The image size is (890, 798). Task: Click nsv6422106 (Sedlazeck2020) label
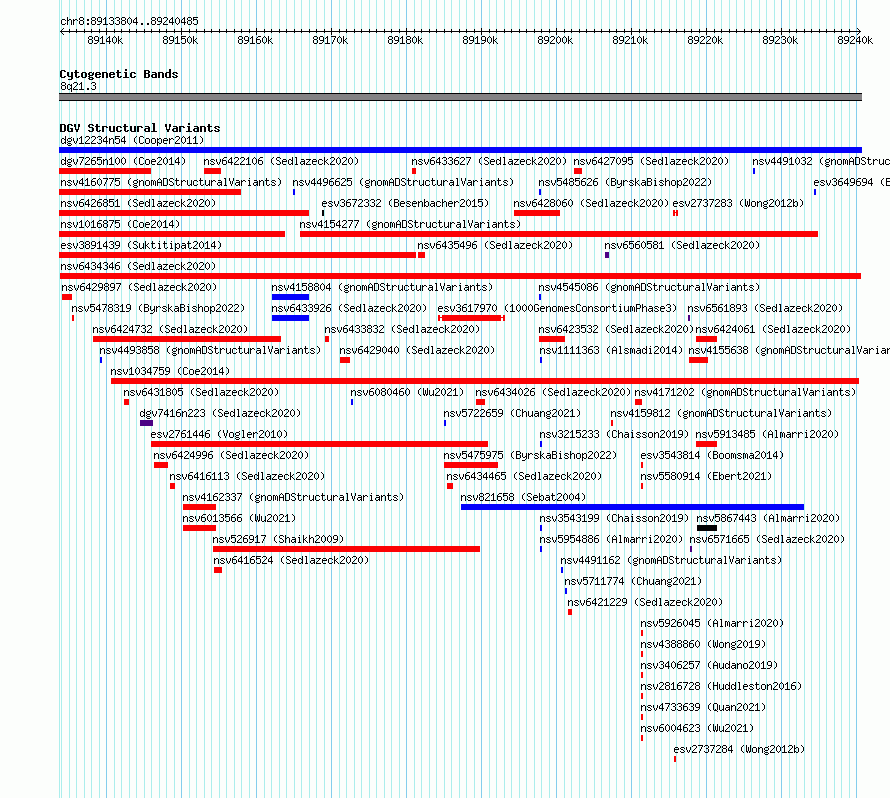click(281, 161)
